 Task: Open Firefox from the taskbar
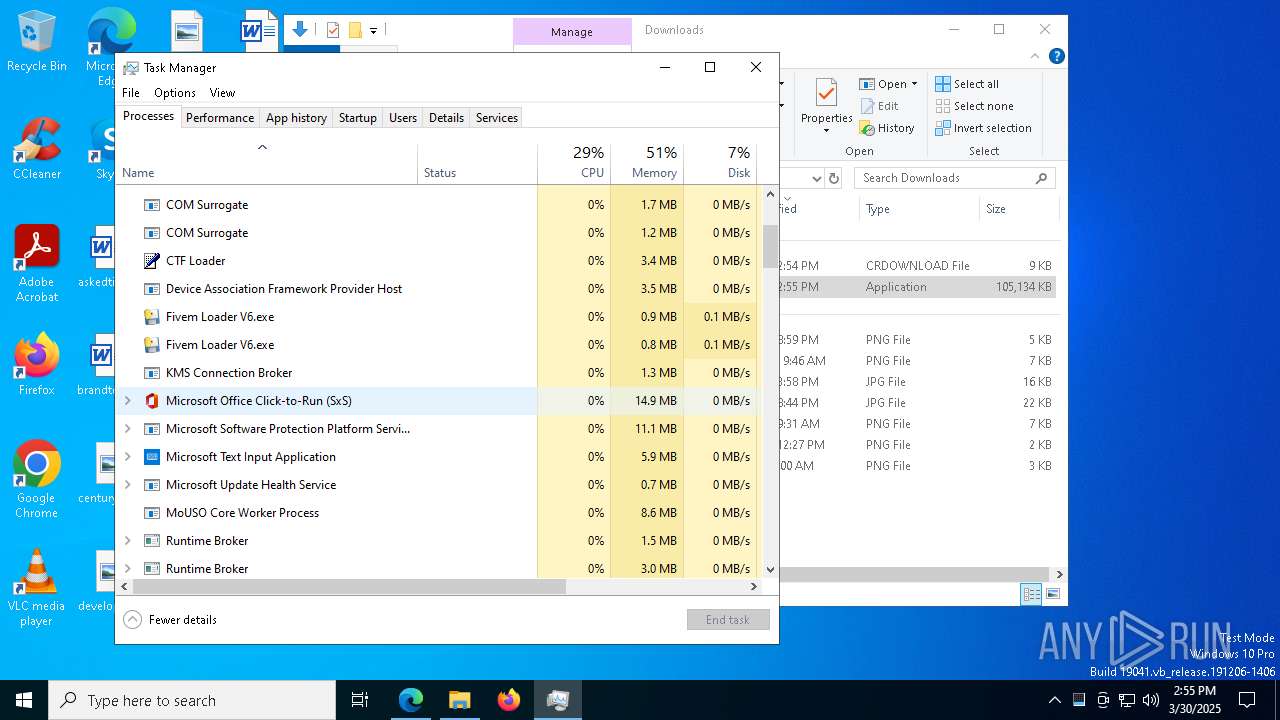coord(508,700)
